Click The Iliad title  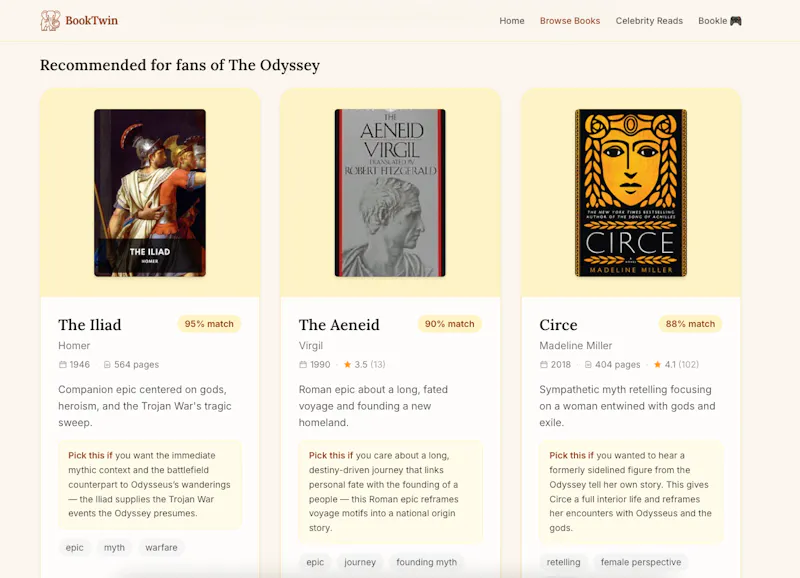(x=90, y=325)
